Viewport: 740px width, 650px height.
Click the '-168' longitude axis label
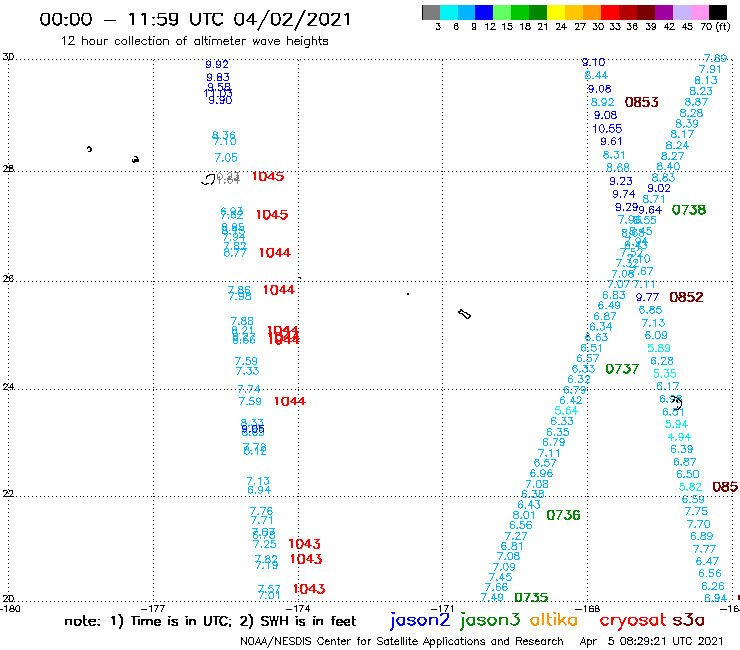[x=588, y=609]
